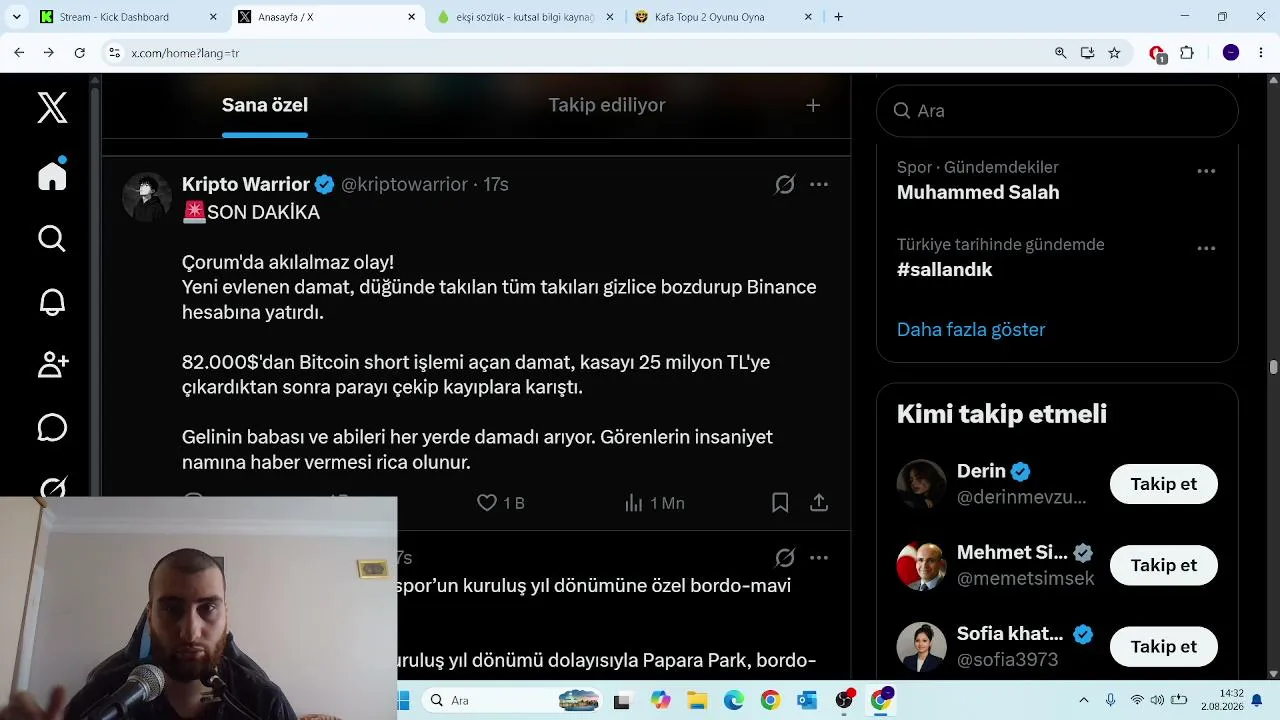Go to Home via the sidebar house icon

(52, 174)
